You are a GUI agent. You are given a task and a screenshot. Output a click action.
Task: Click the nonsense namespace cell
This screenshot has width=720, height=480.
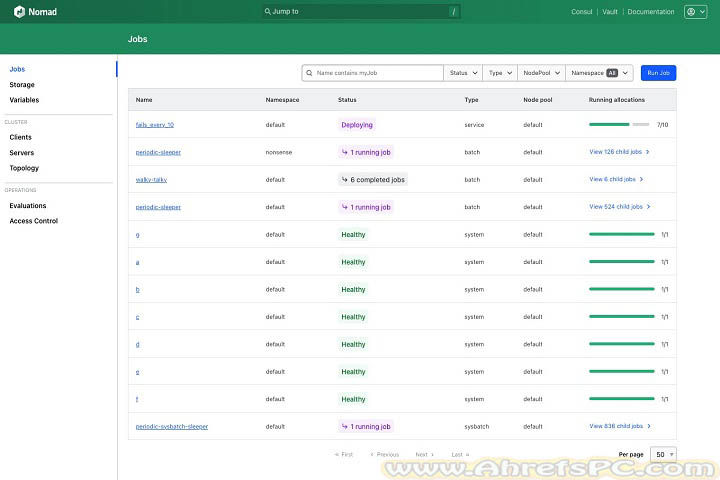[x=279, y=152]
